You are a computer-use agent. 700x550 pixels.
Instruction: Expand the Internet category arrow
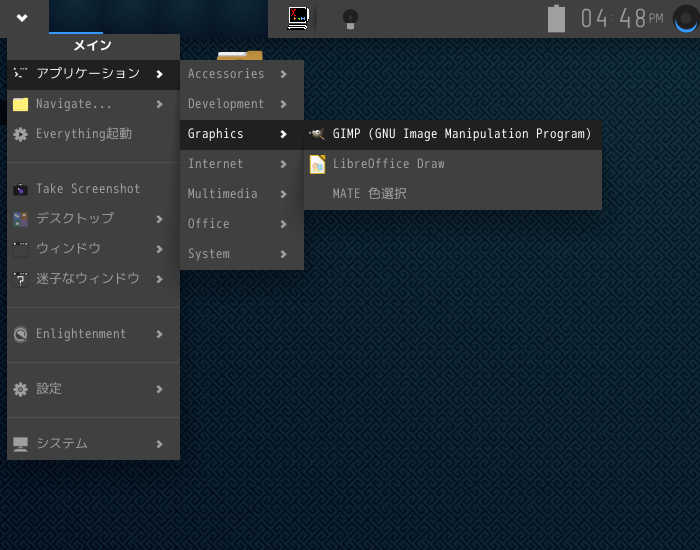pos(283,164)
